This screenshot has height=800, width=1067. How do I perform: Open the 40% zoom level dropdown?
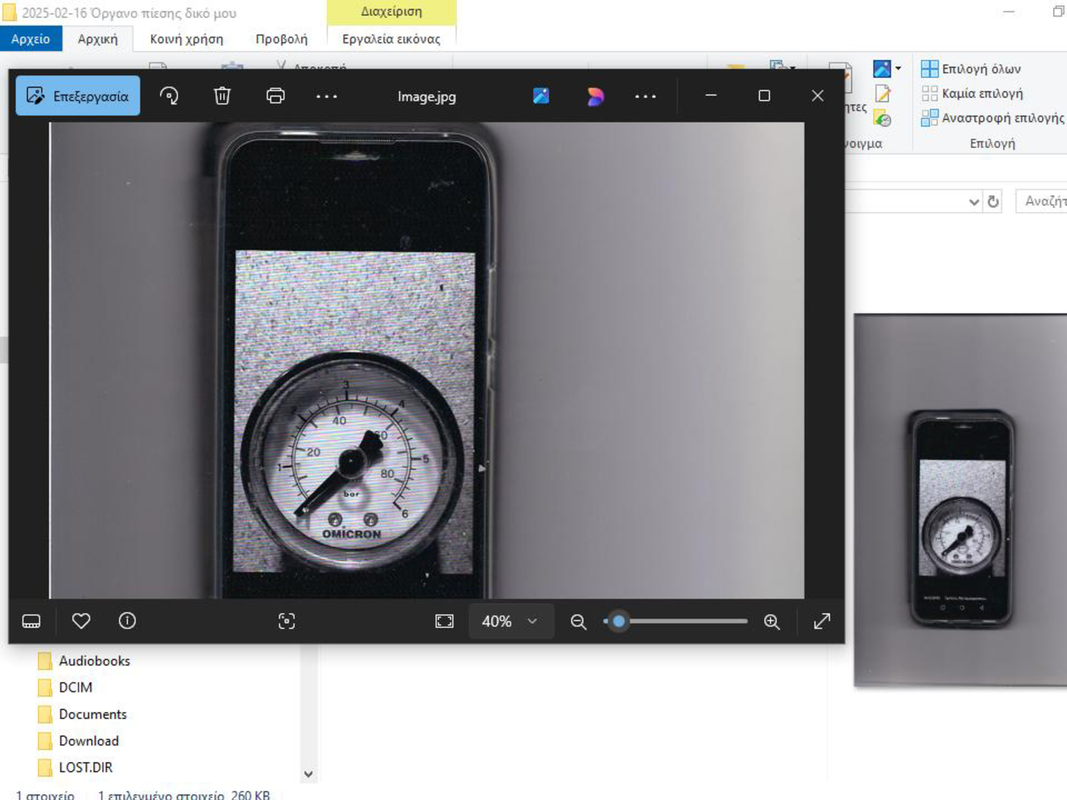coord(510,621)
